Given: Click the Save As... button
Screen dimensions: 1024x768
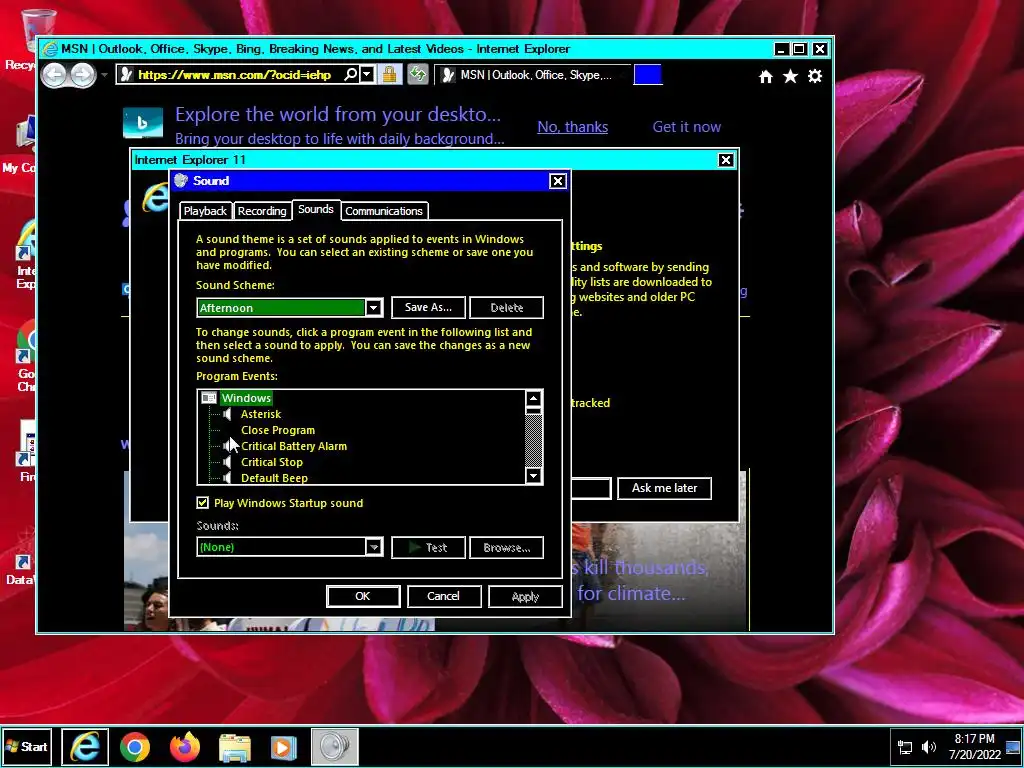Looking at the screenshot, I should pyautogui.click(x=428, y=308).
